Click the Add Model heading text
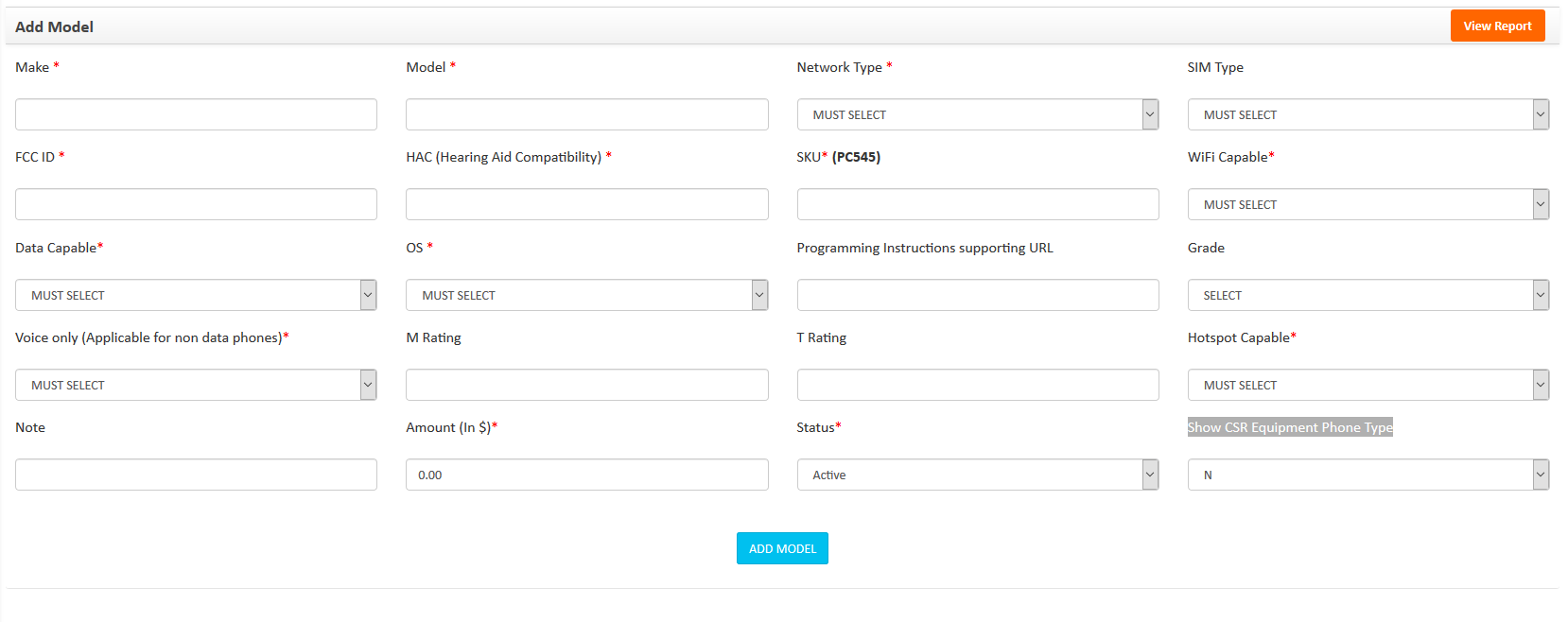Image resolution: width=1568 pixels, height=622 pixels. [x=54, y=26]
